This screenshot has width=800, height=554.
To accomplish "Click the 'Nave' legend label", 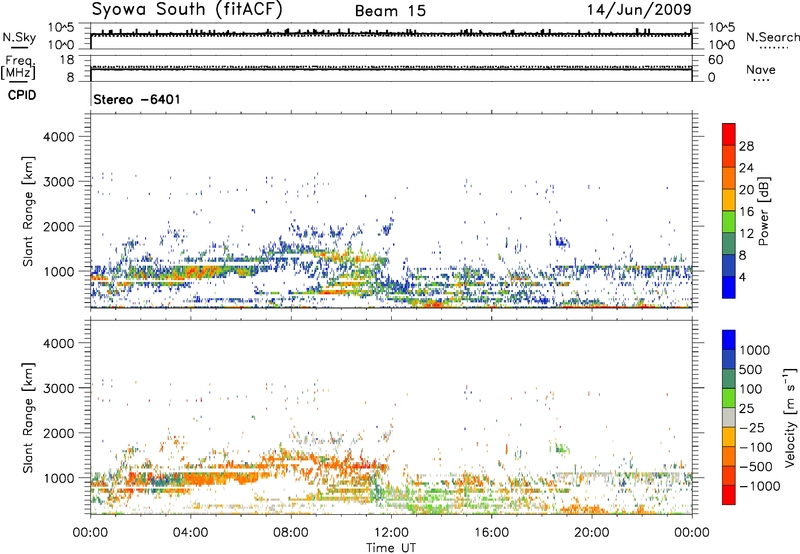I will tap(761, 69).
